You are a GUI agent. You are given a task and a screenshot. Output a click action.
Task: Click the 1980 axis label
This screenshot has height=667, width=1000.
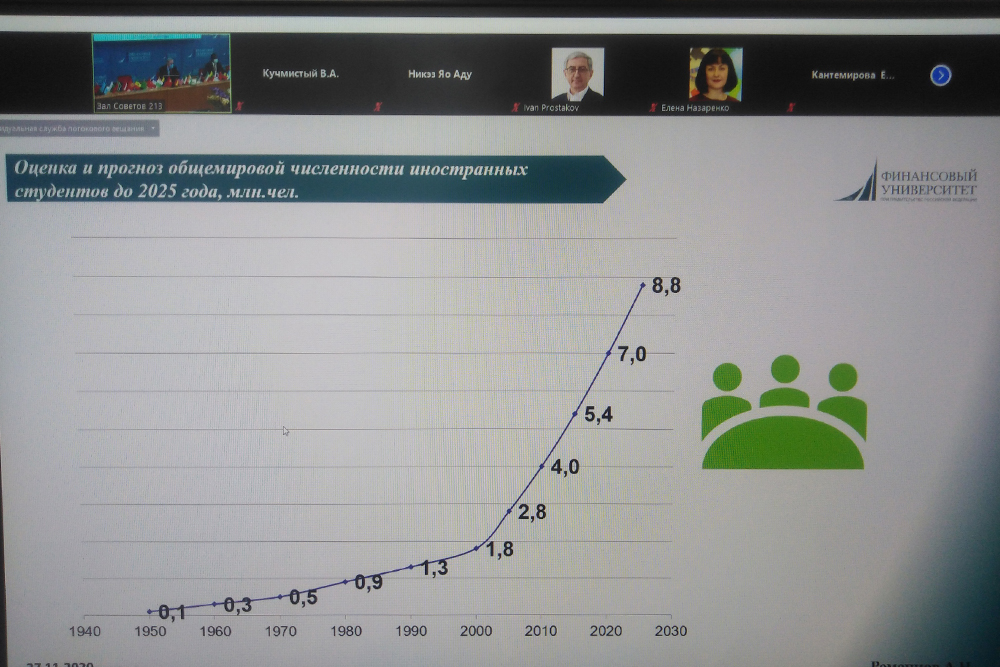pos(346,631)
